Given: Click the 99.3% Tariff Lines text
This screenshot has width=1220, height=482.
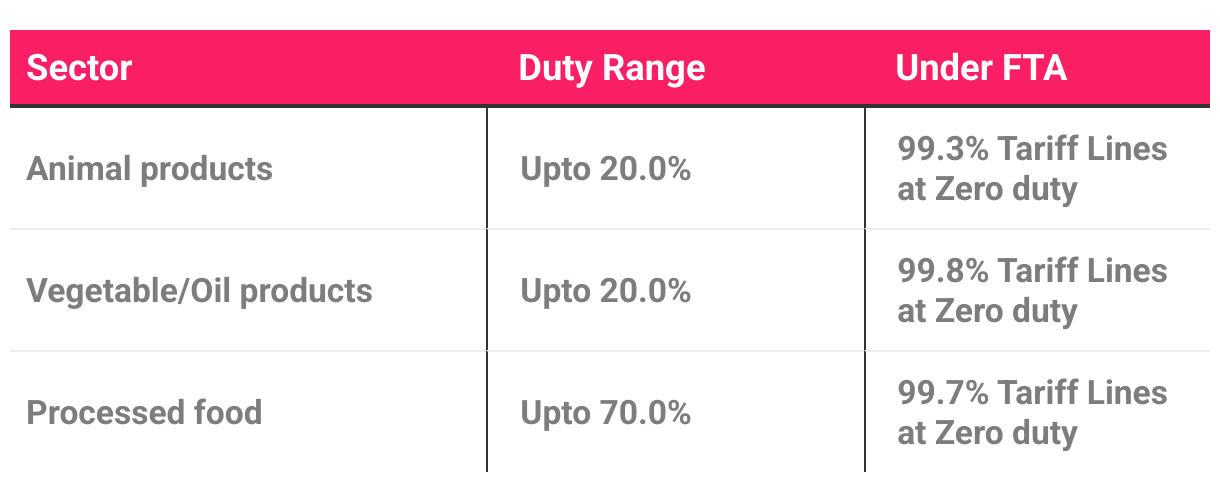Looking at the screenshot, I should tap(1031, 149).
